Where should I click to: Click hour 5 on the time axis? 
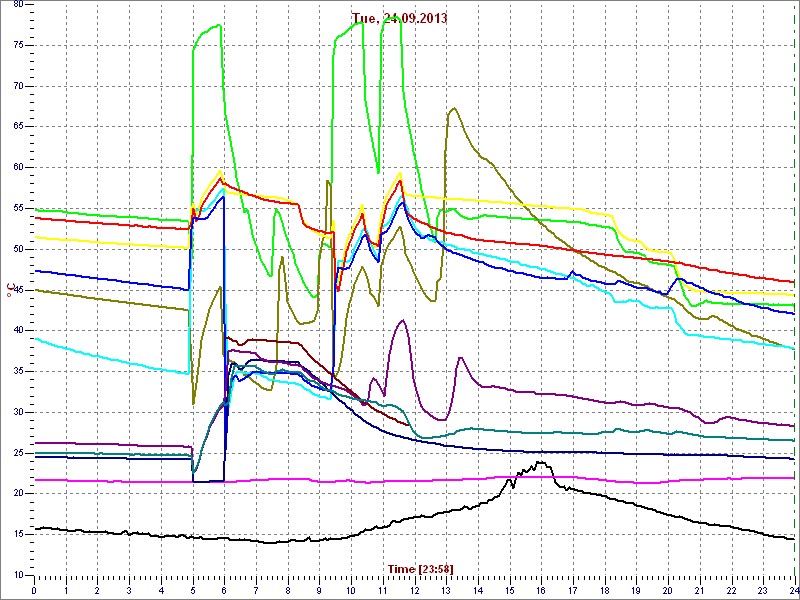(192, 590)
